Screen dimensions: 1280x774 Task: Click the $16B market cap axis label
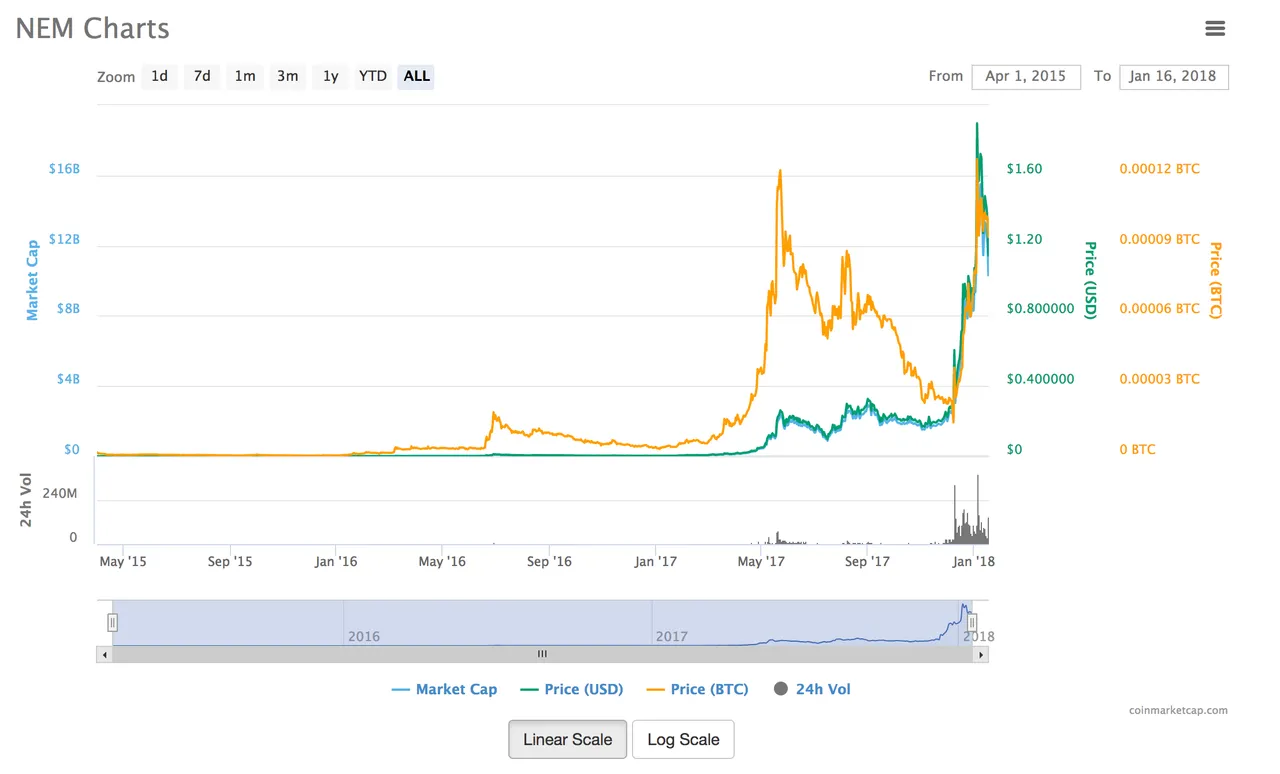(x=64, y=169)
